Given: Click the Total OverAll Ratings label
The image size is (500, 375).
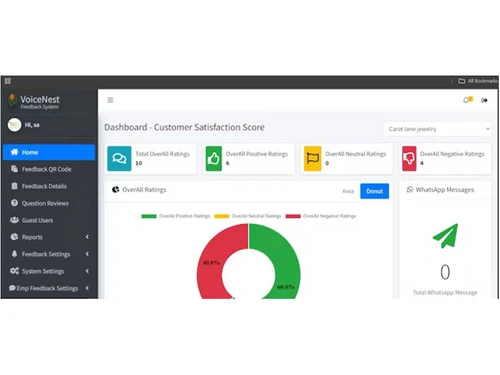Looking at the screenshot, I should pyautogui.click(x=162, y=154).
